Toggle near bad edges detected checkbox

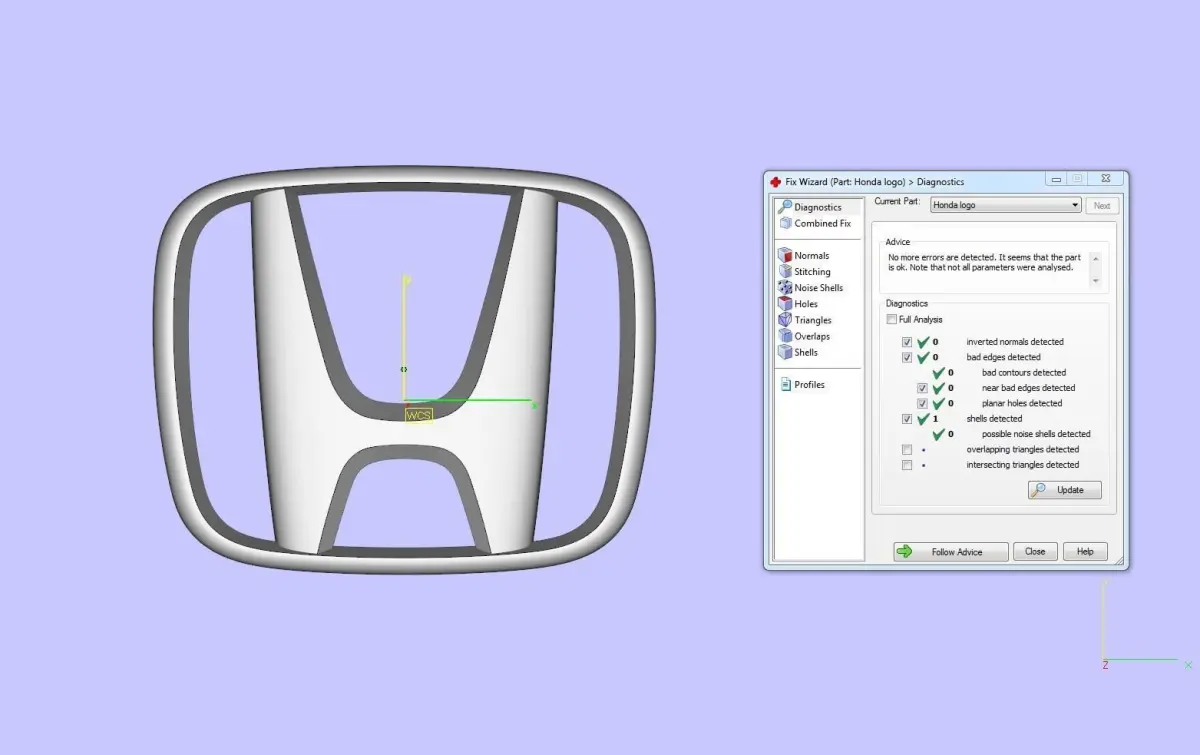tap(923, 388)
